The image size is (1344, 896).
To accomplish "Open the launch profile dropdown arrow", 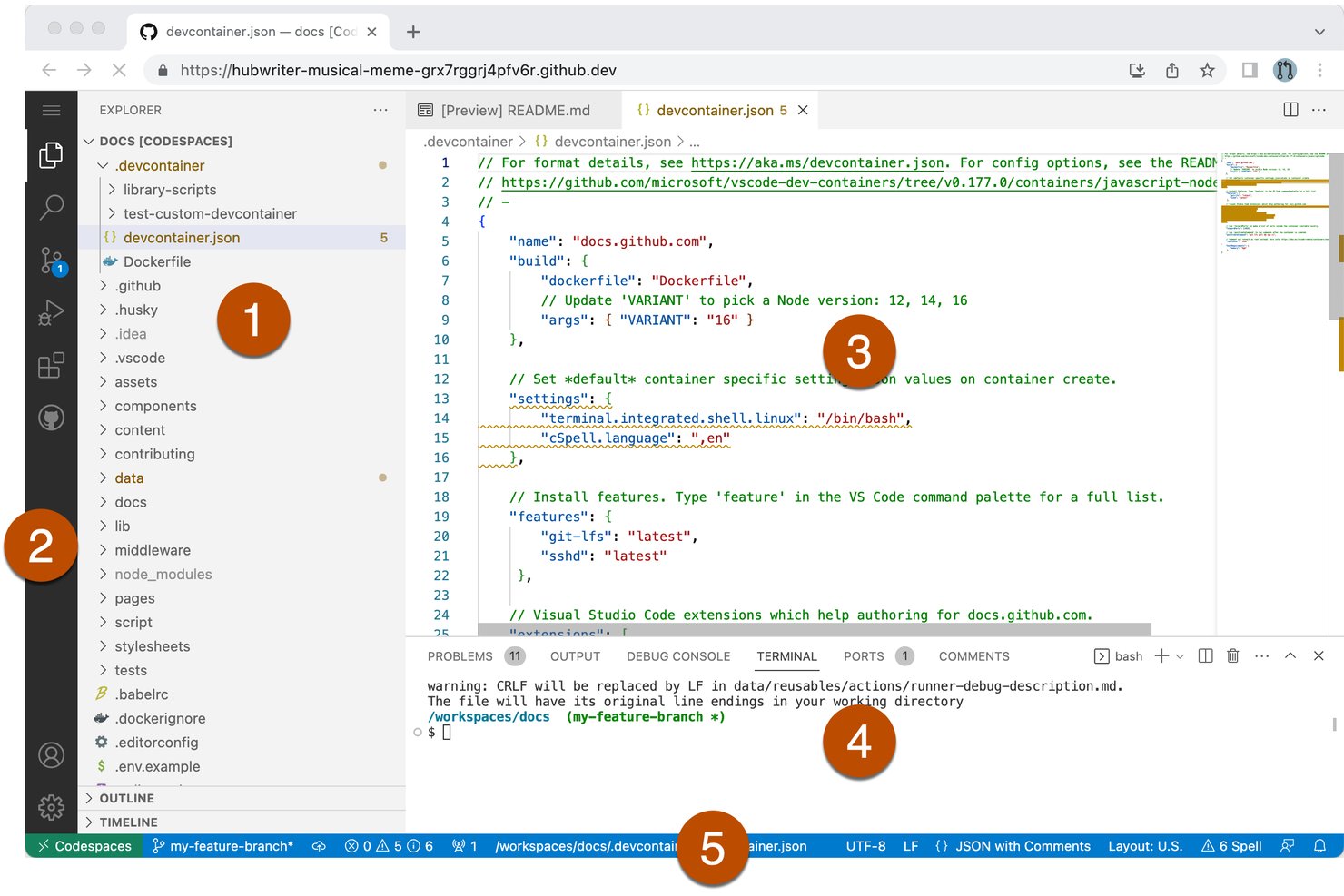I will tap(1180, 656).
